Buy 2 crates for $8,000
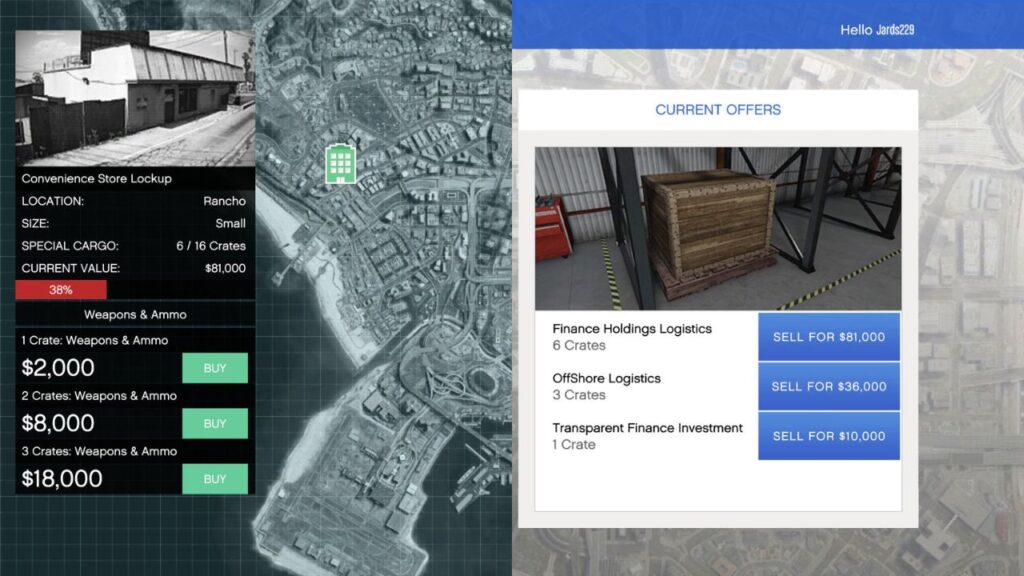The width and height of the screenshot is (1024, 576). pyautogui.click(x=215, y=424)
